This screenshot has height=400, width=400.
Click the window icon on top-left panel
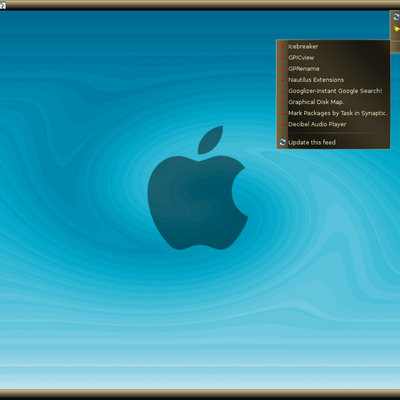pos(3,5)
